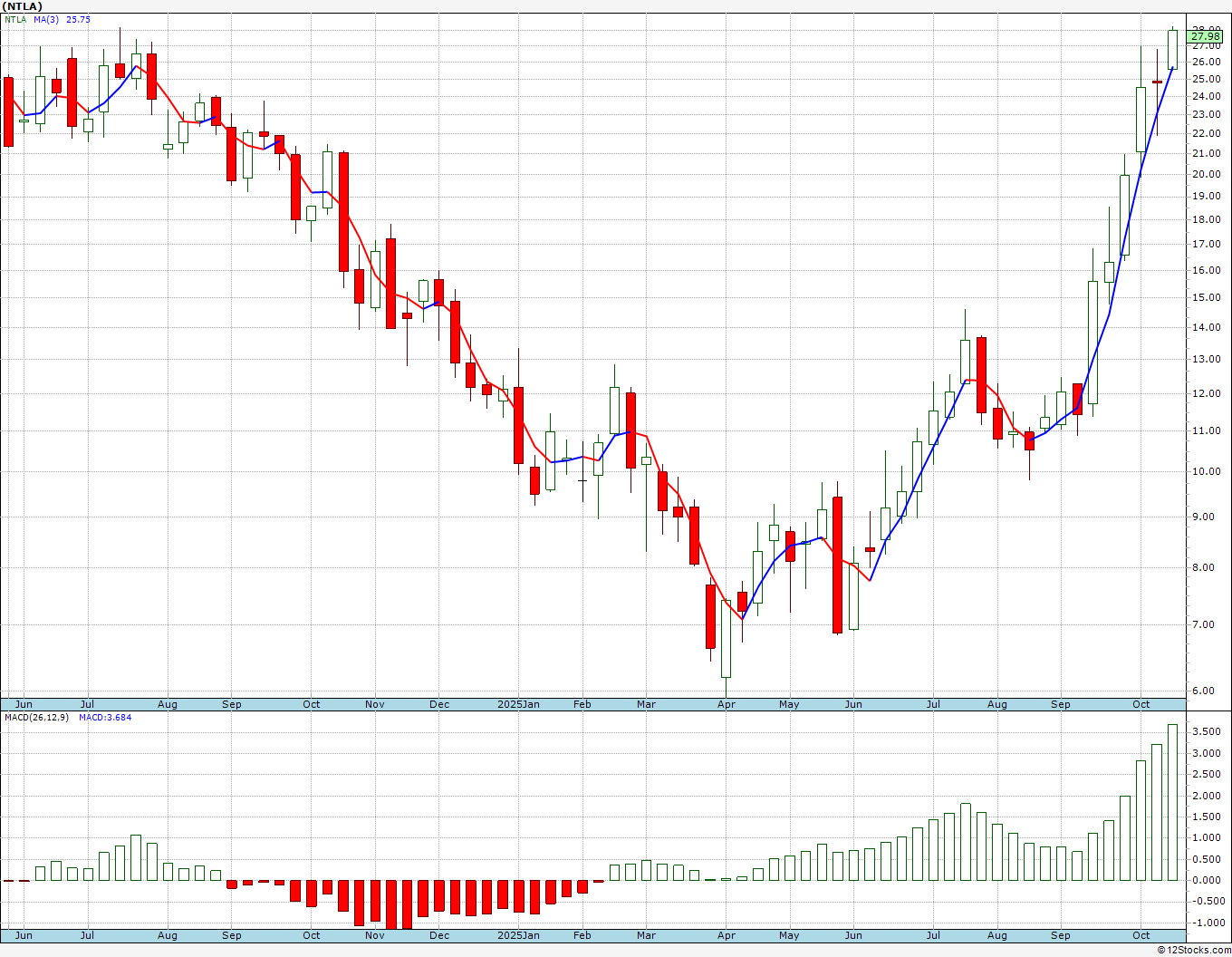Click the 21.00 price axis label

point(1206,153)
